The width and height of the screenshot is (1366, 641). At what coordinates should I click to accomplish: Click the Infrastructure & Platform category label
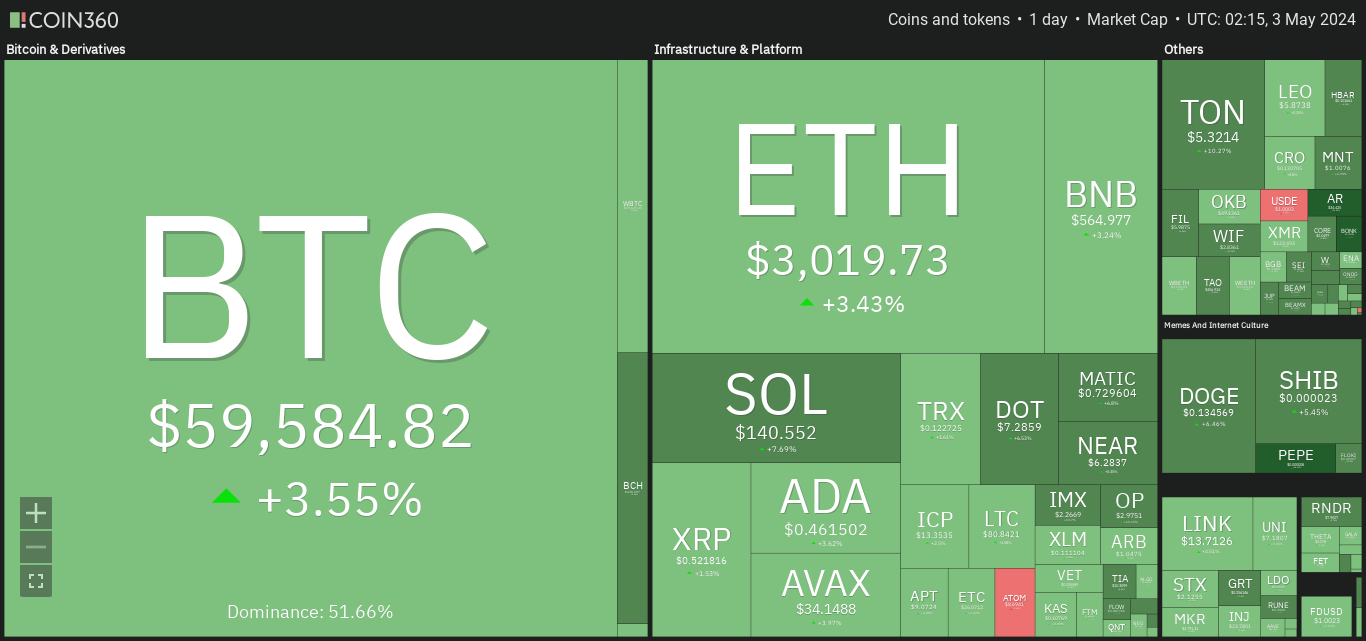point(728,49)
